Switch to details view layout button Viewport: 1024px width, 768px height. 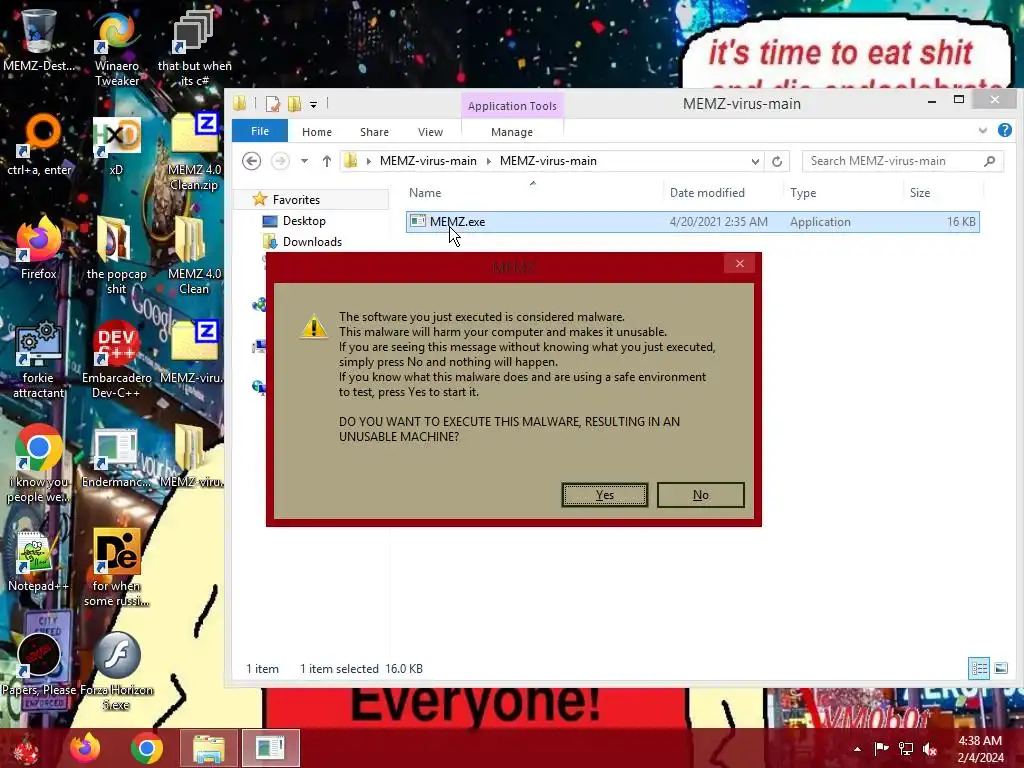coord(979,668)
